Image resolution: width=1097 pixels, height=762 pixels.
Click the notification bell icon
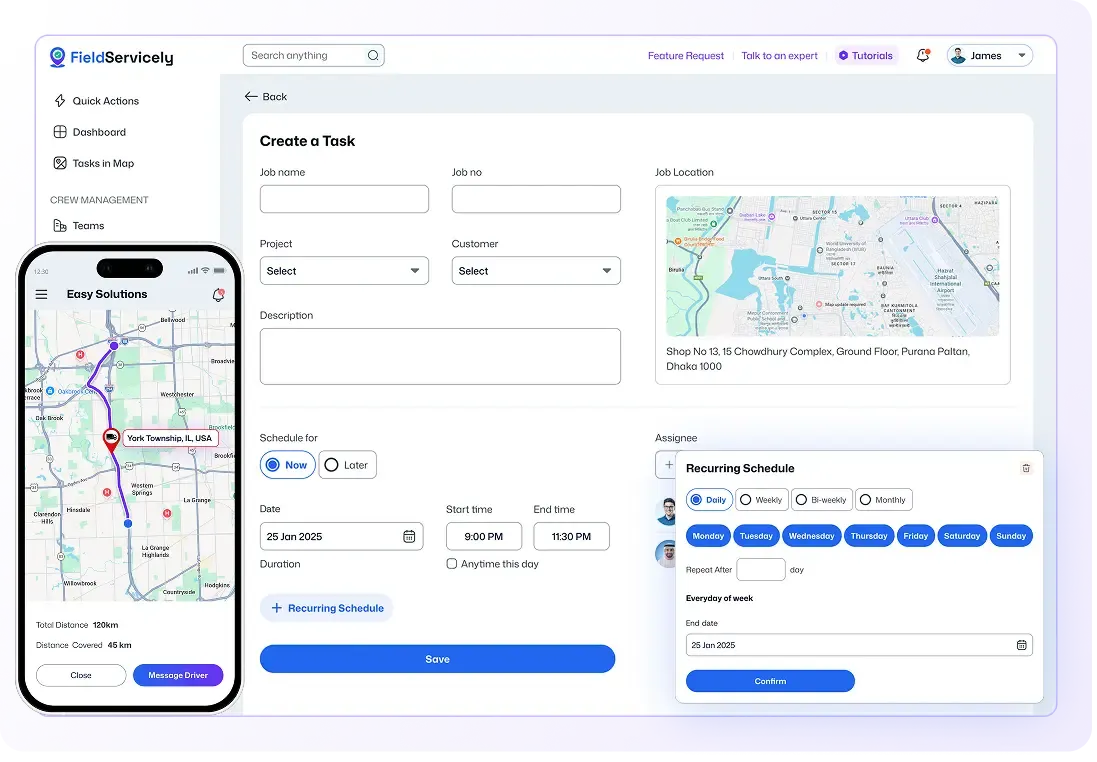click(x=922, y=55)
